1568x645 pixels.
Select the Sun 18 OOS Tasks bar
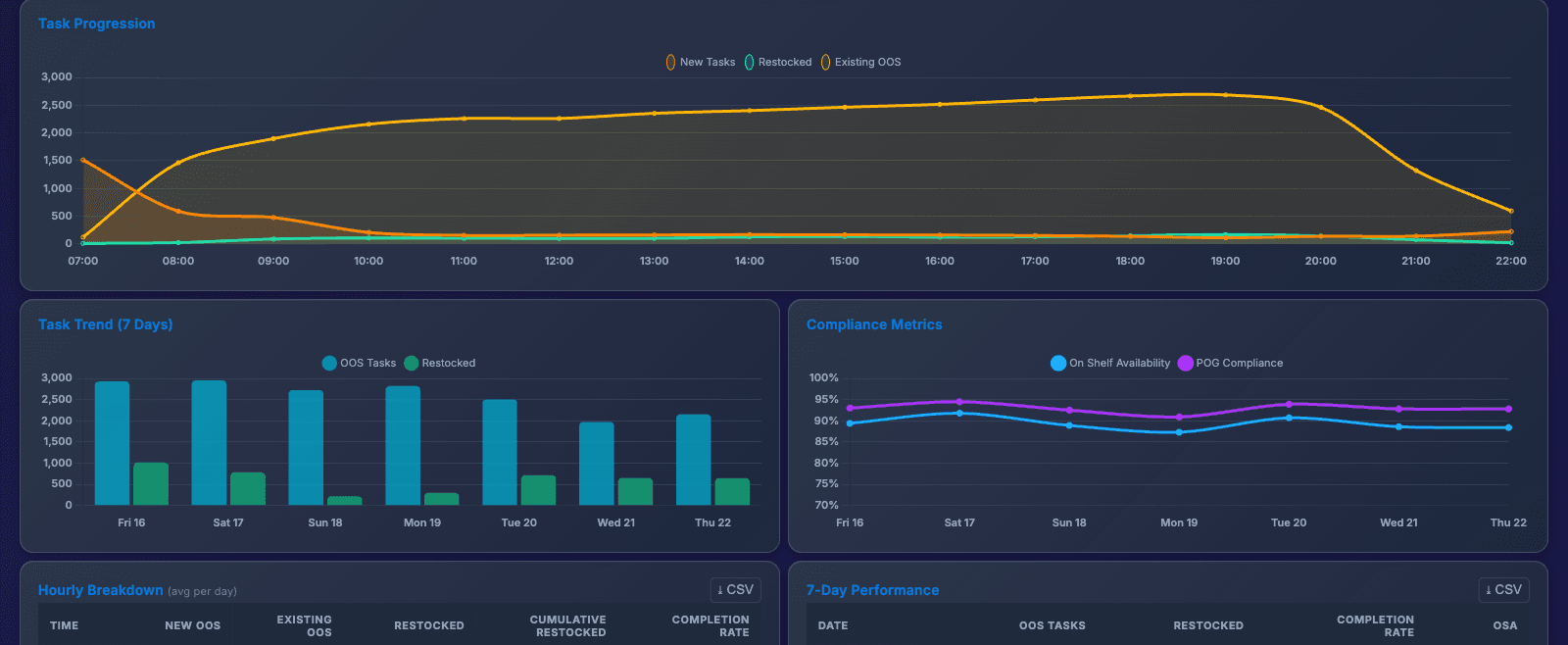(x=306, y=447)
